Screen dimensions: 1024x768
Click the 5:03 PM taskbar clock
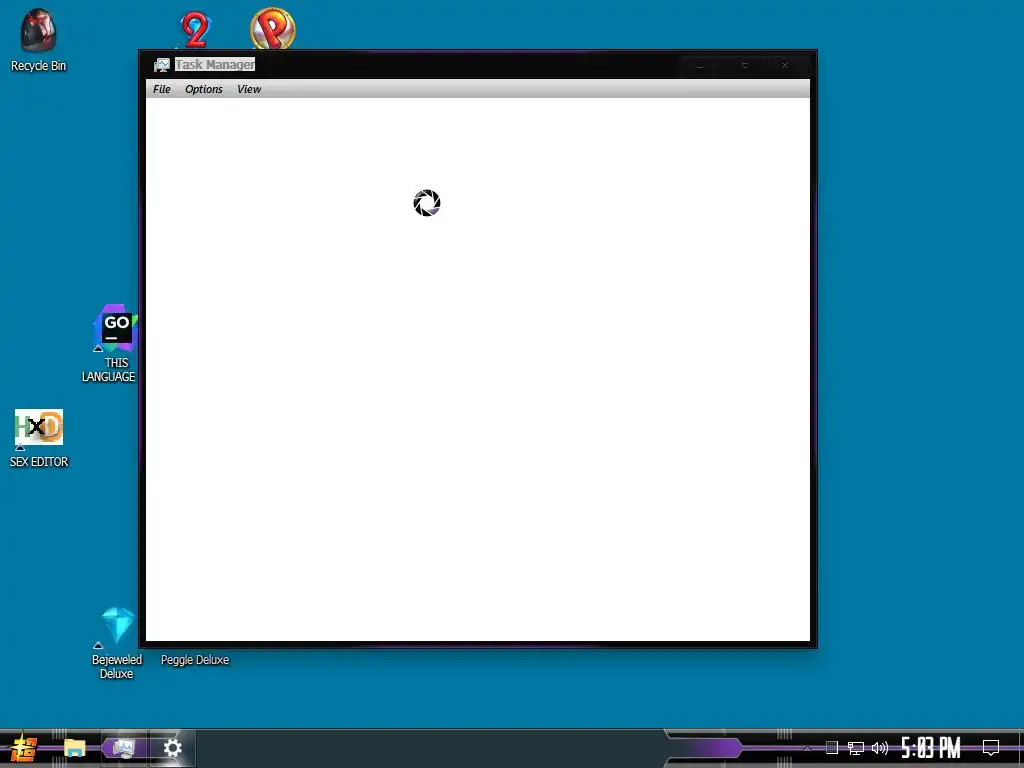click(931, 748)
